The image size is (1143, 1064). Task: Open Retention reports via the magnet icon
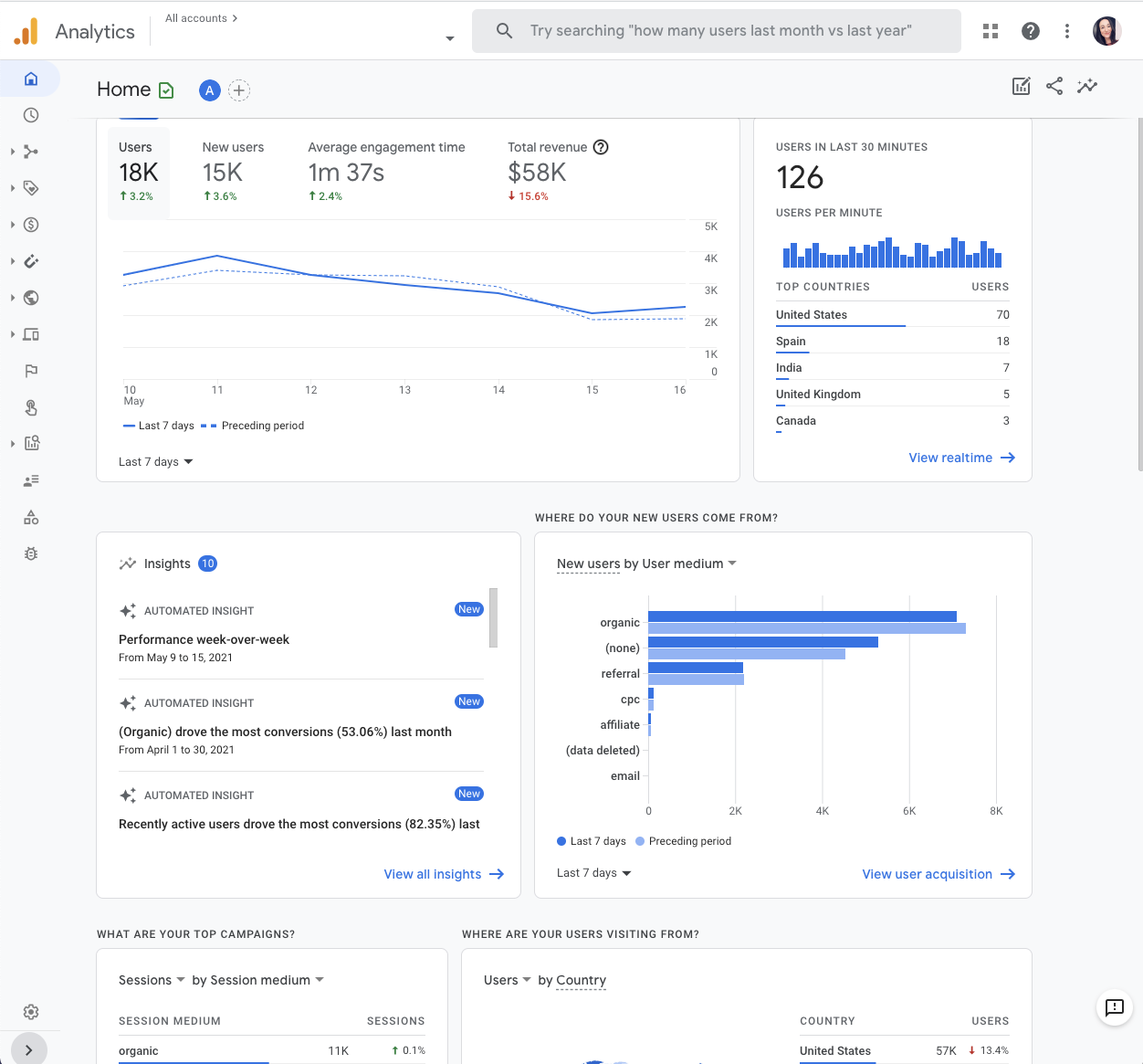click(30, 261)
